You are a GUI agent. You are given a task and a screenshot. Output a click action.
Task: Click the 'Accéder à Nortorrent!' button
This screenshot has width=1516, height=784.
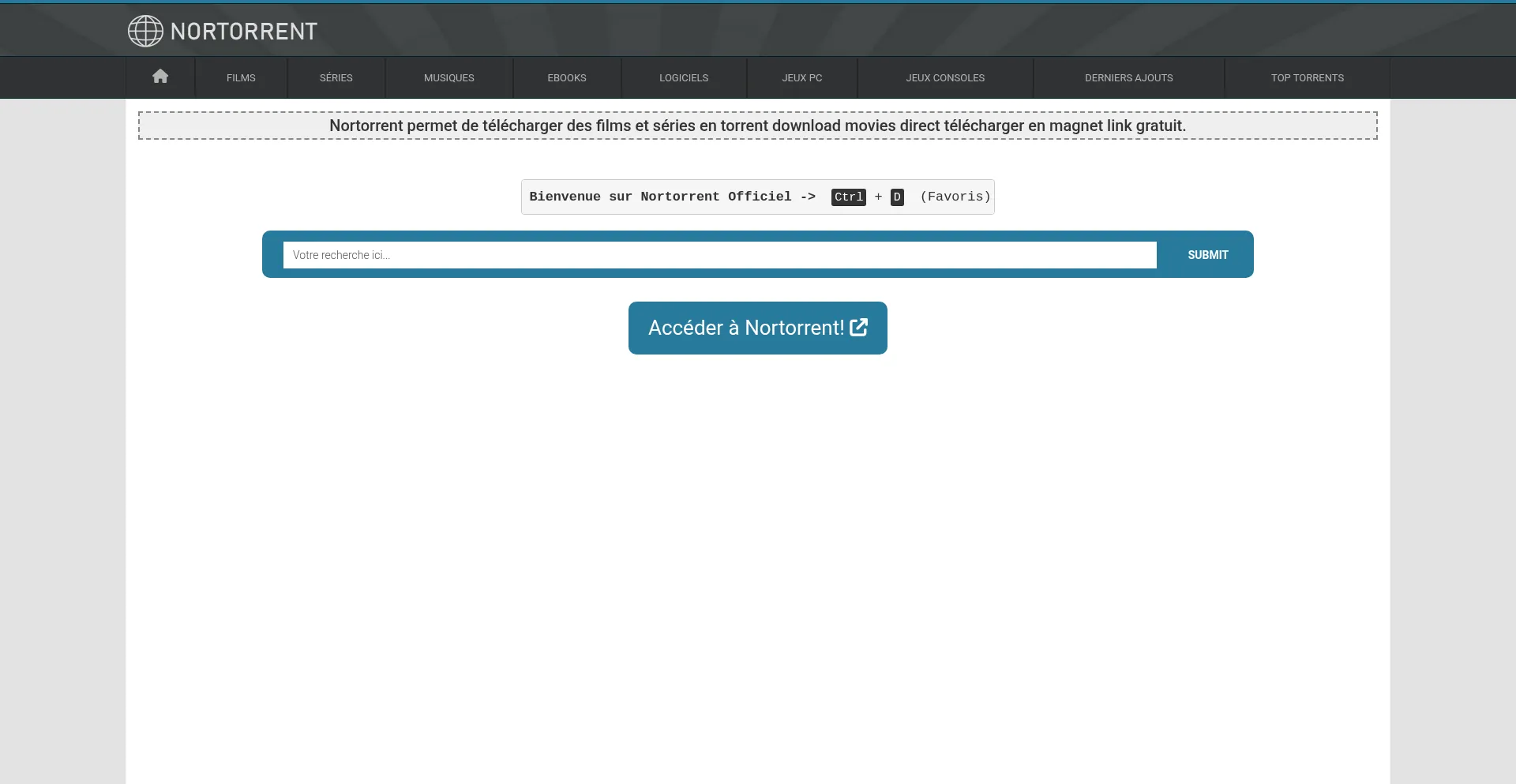(x=746, y=328)
